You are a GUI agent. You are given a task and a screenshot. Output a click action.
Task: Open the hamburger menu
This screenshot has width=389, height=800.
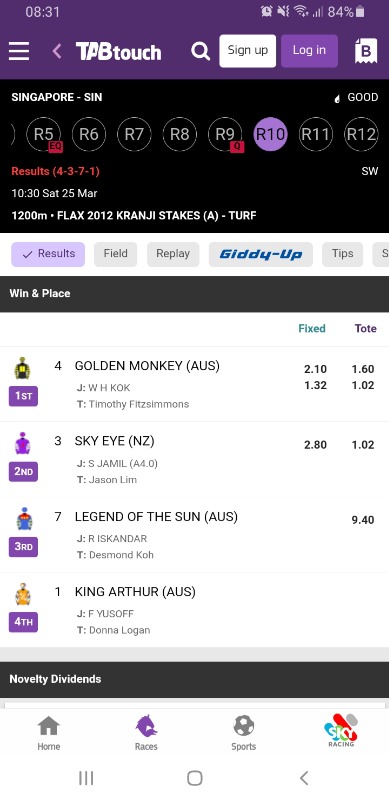tap(19, 51)
